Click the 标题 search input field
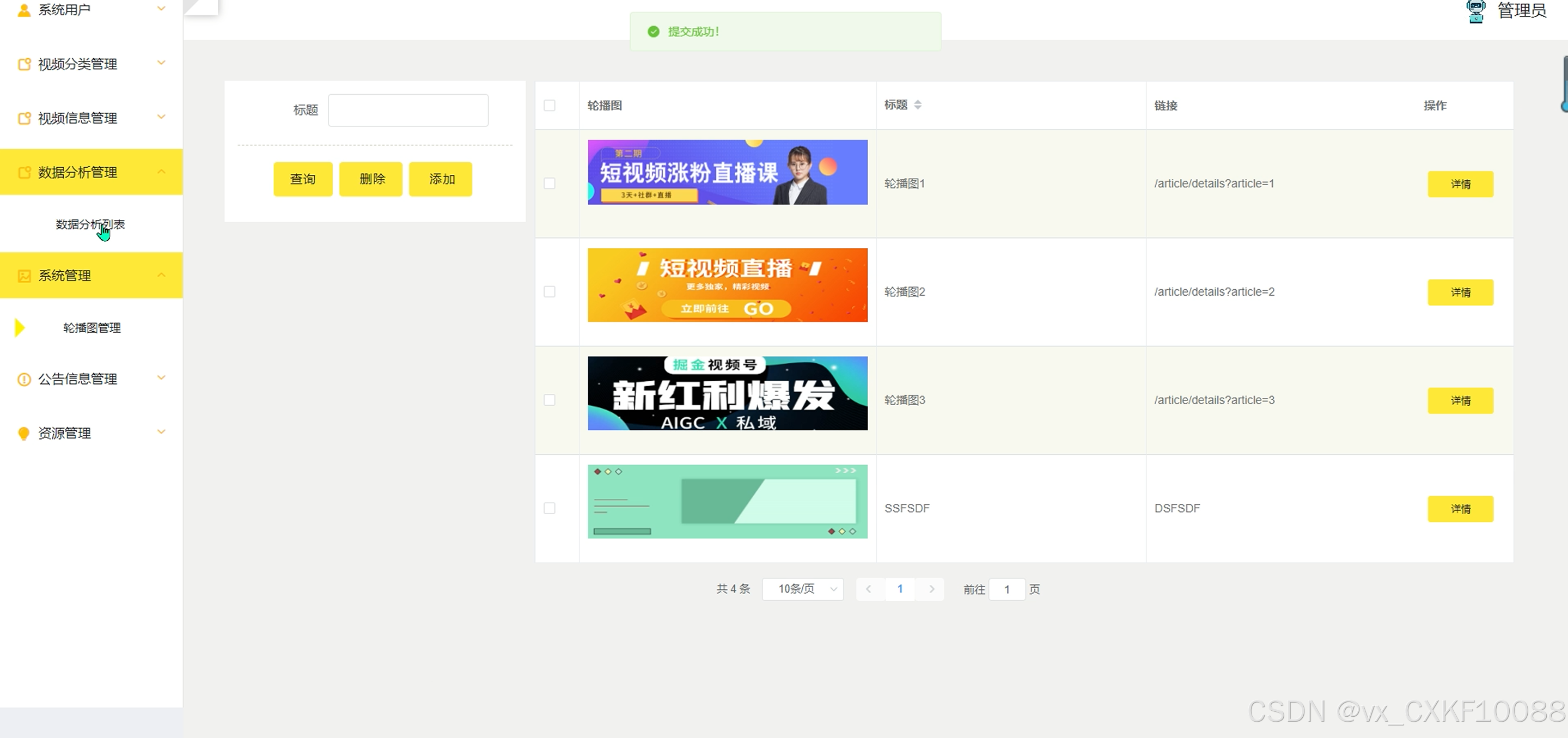1568x738 pixels. point(408,110)
